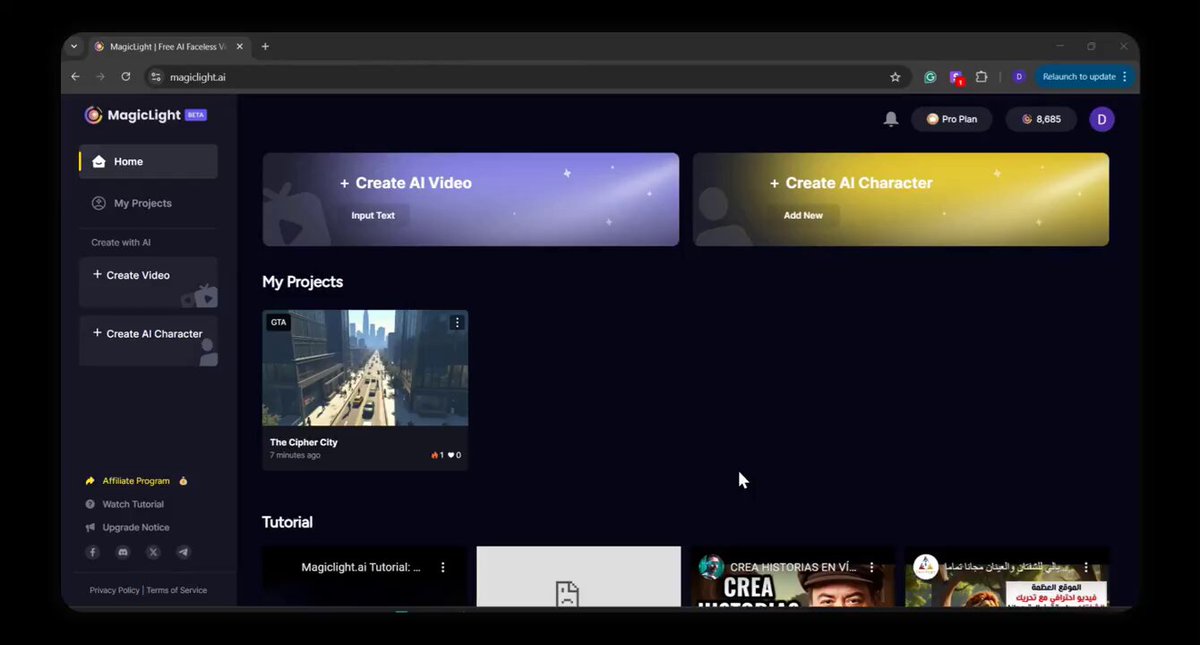The image size is (1200, 645).
Task: Open the Cipher City card options menu
Action: tap(457, 322)
